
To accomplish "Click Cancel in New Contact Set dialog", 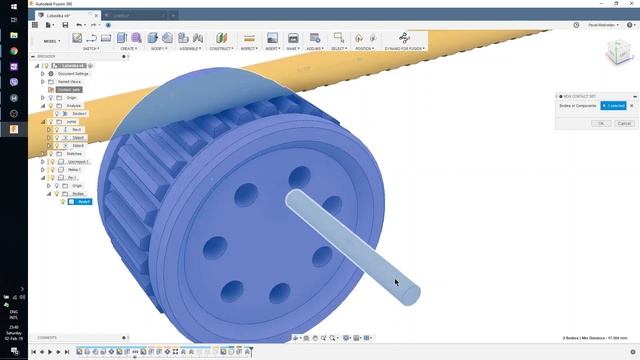I will click(624, 123).
